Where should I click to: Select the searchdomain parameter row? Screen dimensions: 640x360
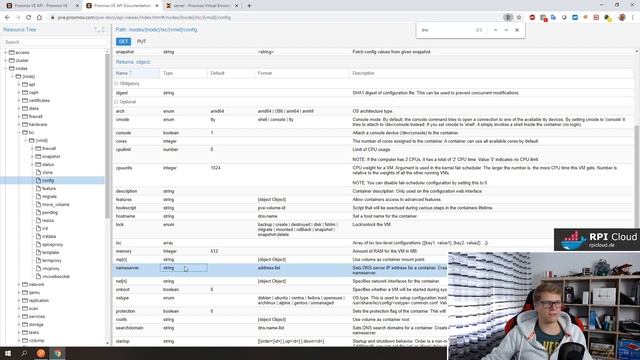280,330
